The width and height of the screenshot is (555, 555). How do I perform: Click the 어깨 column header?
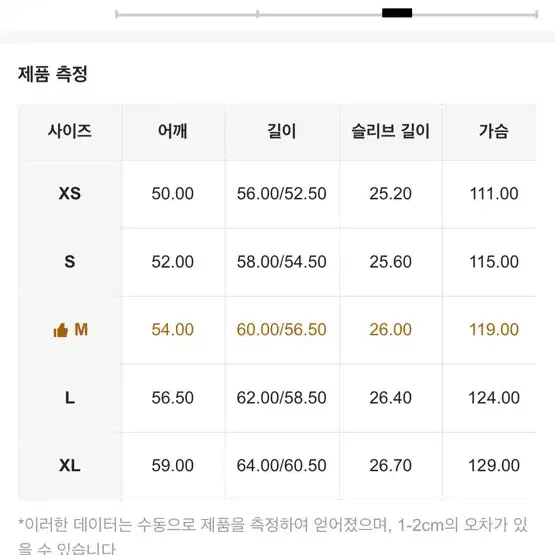[x=173, y=131]
